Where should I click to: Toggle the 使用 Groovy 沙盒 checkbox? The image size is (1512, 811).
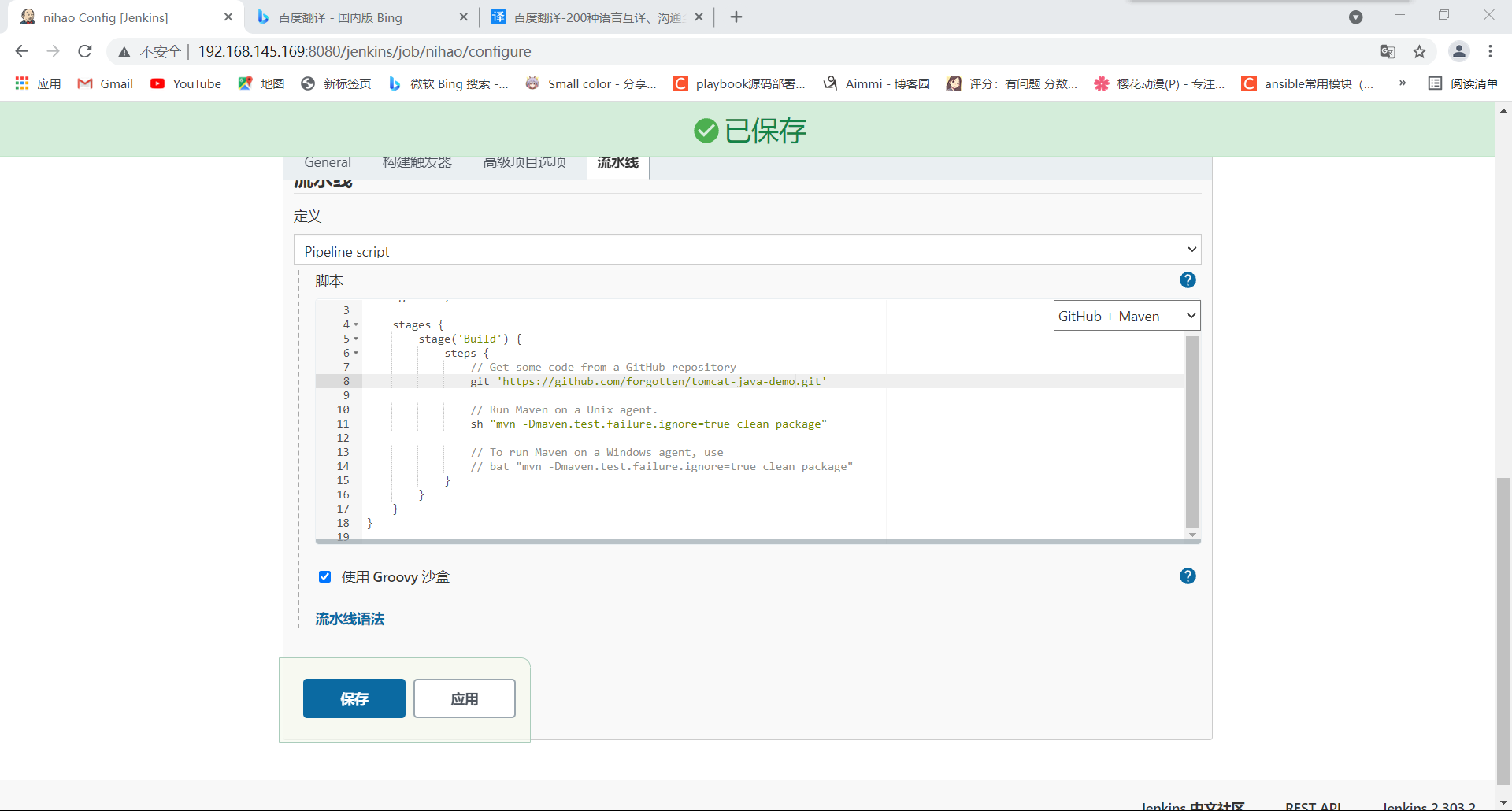(324, 577)
